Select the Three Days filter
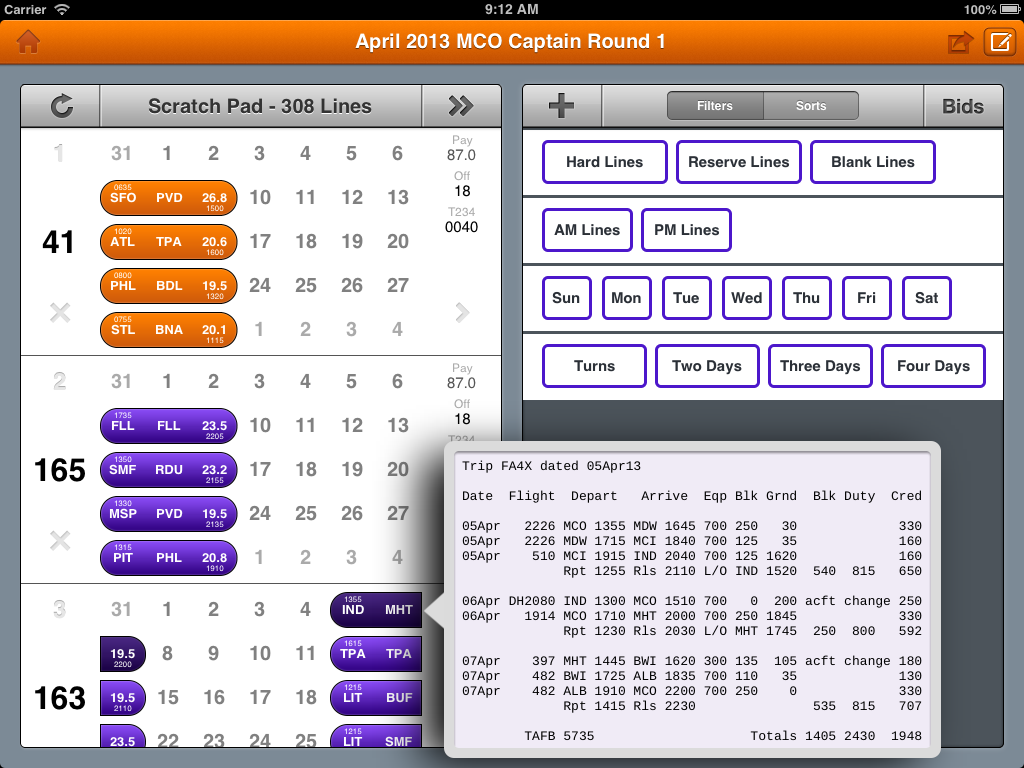The width and height of the screenshot is (1024, 768). point(820,366)
